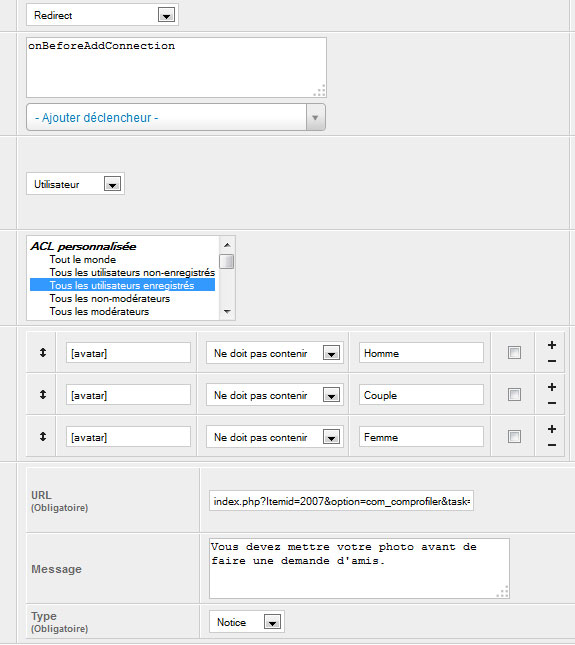The height and width of the screenshot is (645, 575).
Task: Tick the checkbox in the Couple condition row
Action: point(514,394)
